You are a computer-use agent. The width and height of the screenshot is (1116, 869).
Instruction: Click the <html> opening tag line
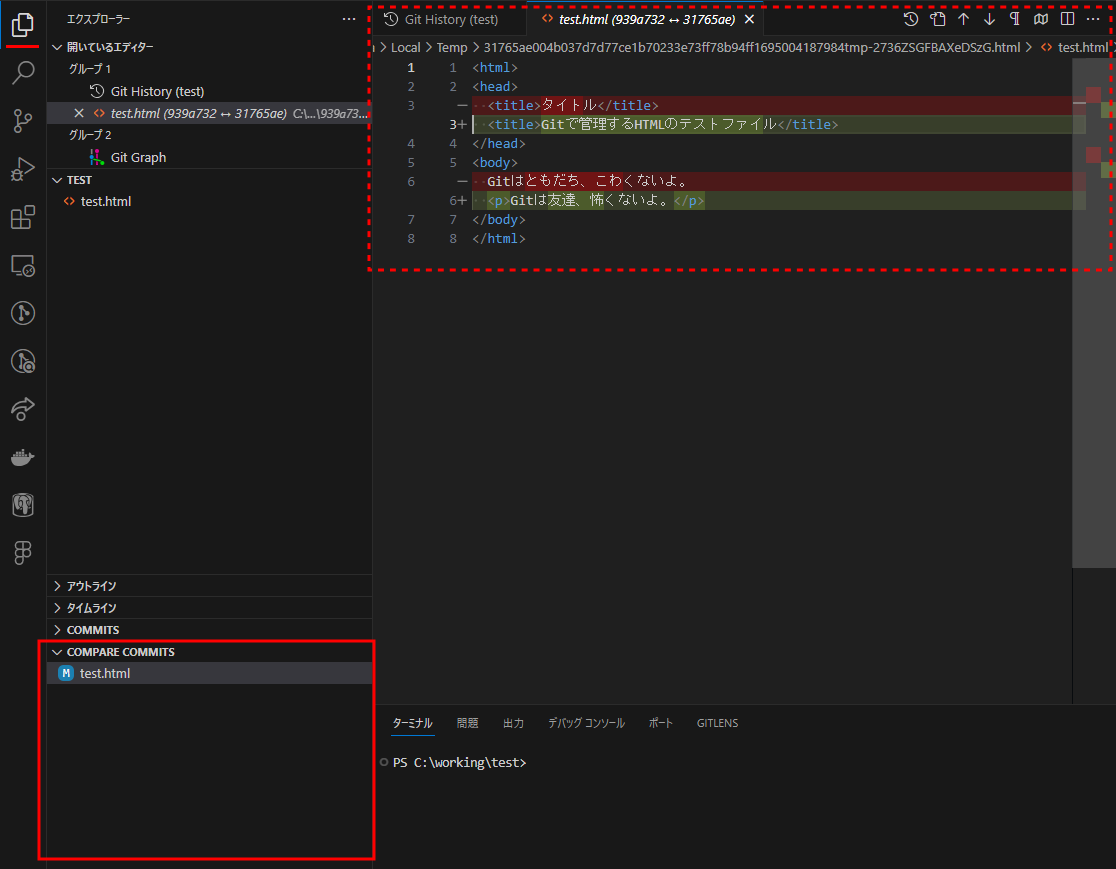click(495, 68)
